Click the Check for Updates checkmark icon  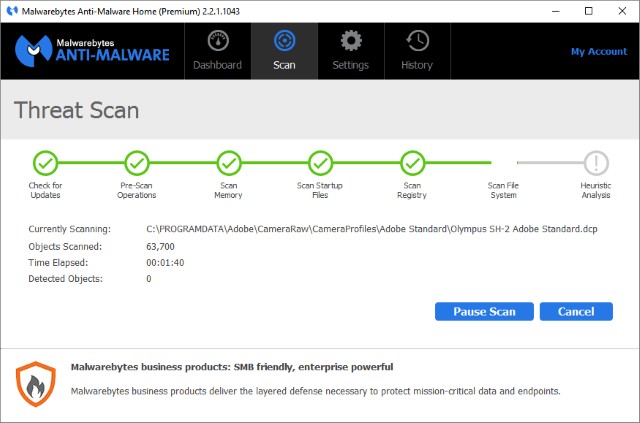[x=45, y=162]
